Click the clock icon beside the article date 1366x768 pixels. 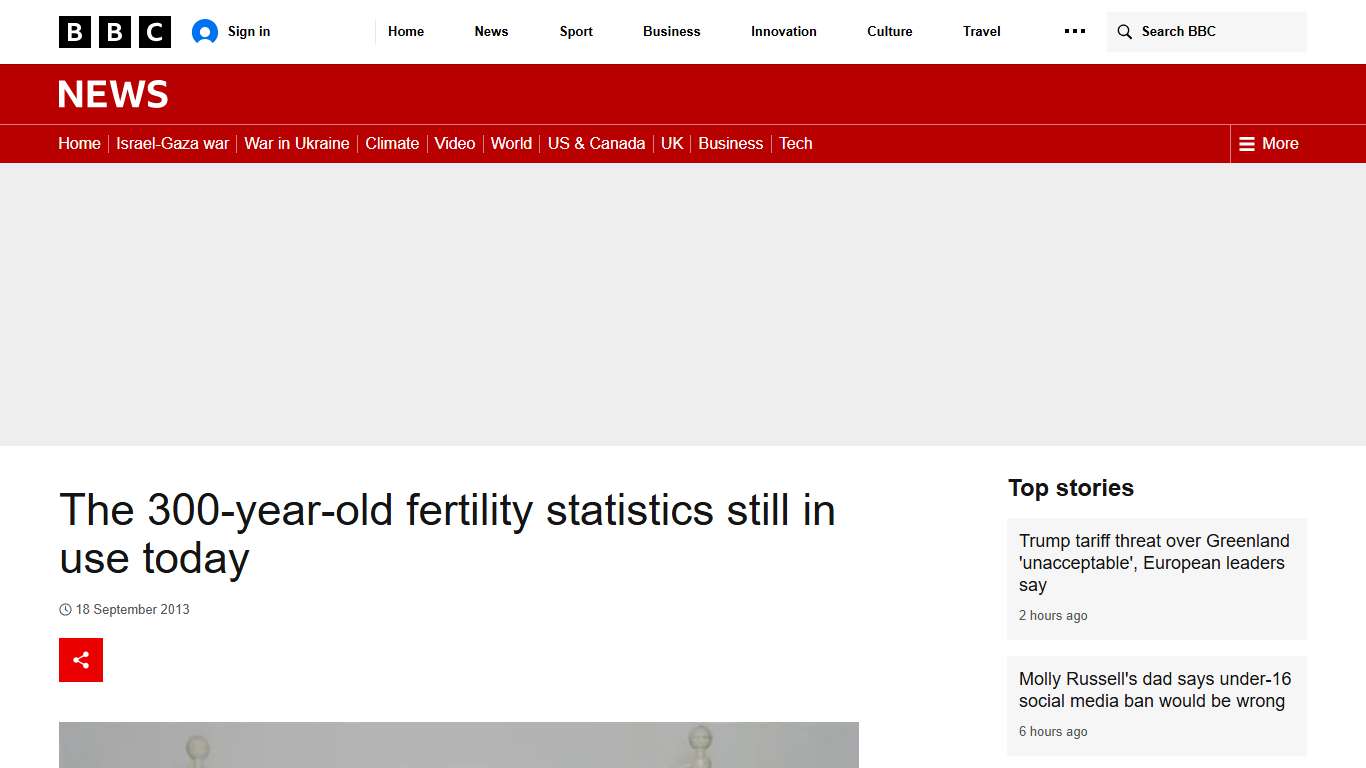coord(65,609)
